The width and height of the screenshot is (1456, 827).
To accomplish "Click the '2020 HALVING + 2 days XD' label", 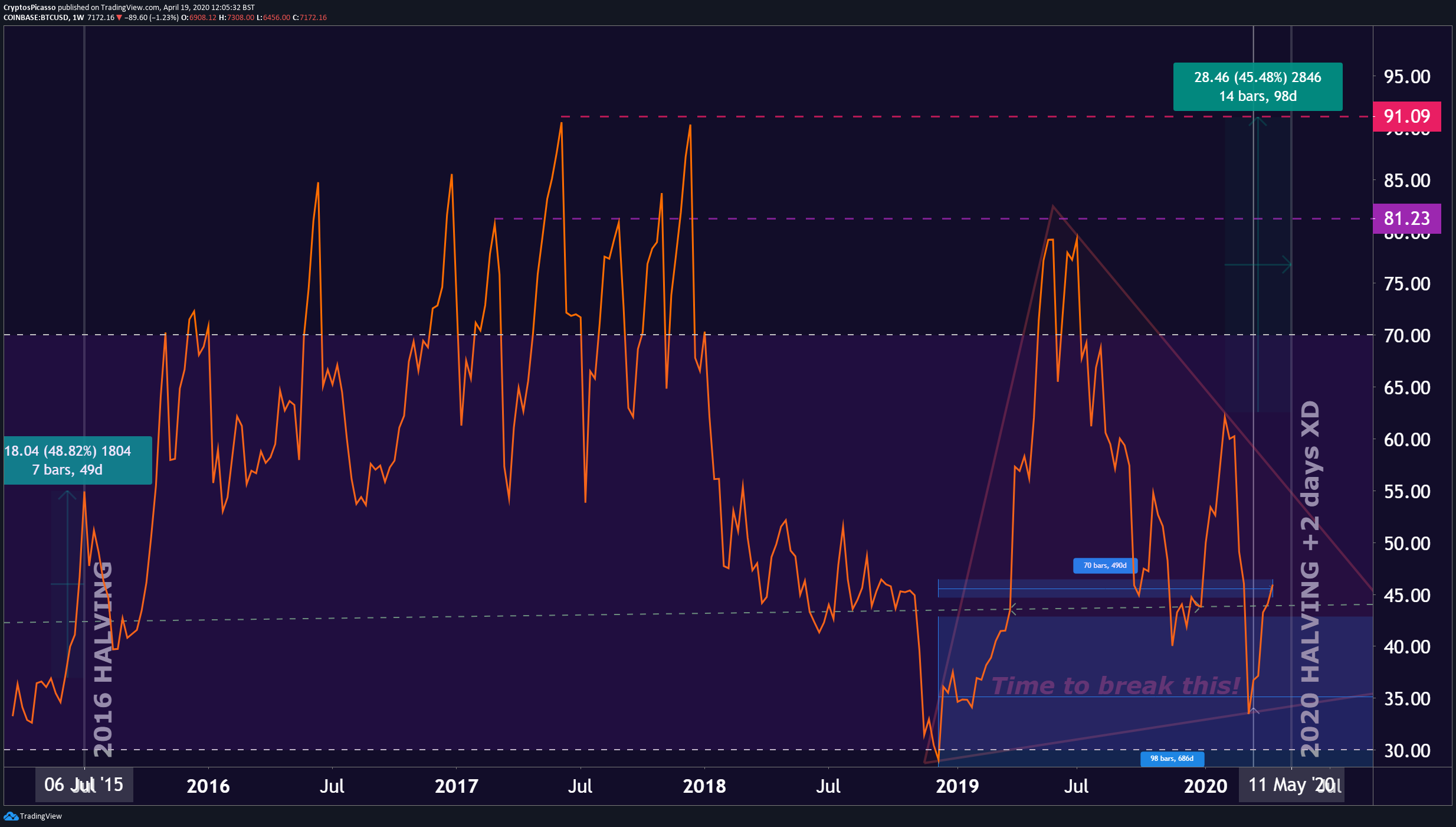I will point(1310,578).
